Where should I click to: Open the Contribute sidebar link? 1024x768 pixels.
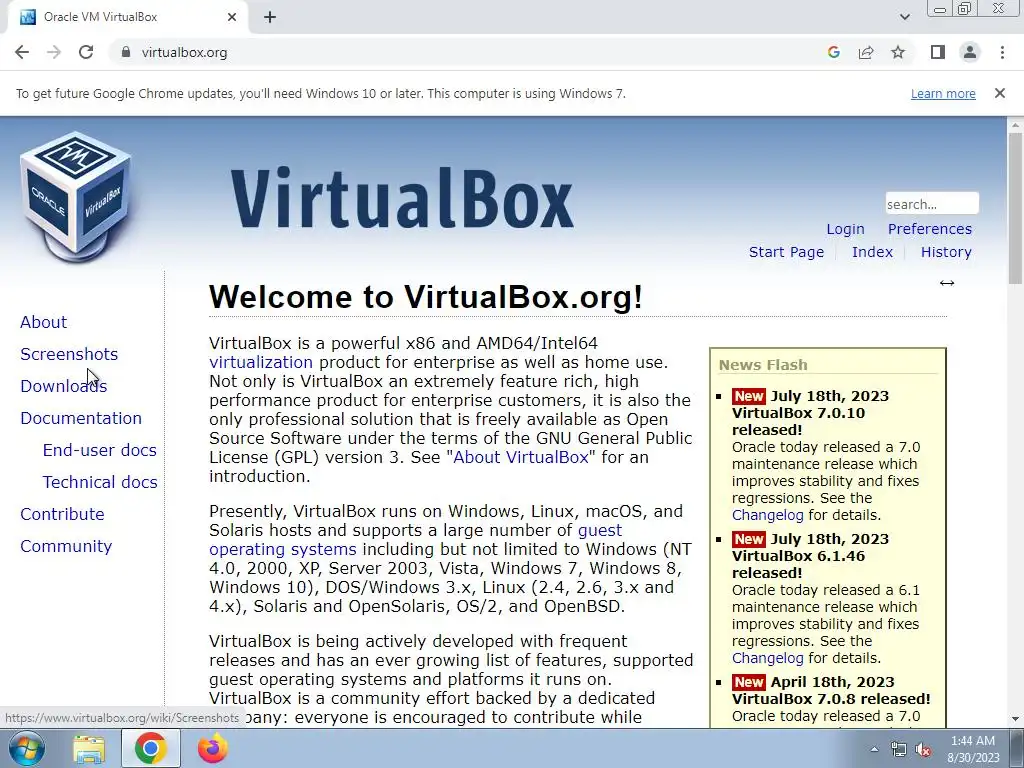coord(62,514)
